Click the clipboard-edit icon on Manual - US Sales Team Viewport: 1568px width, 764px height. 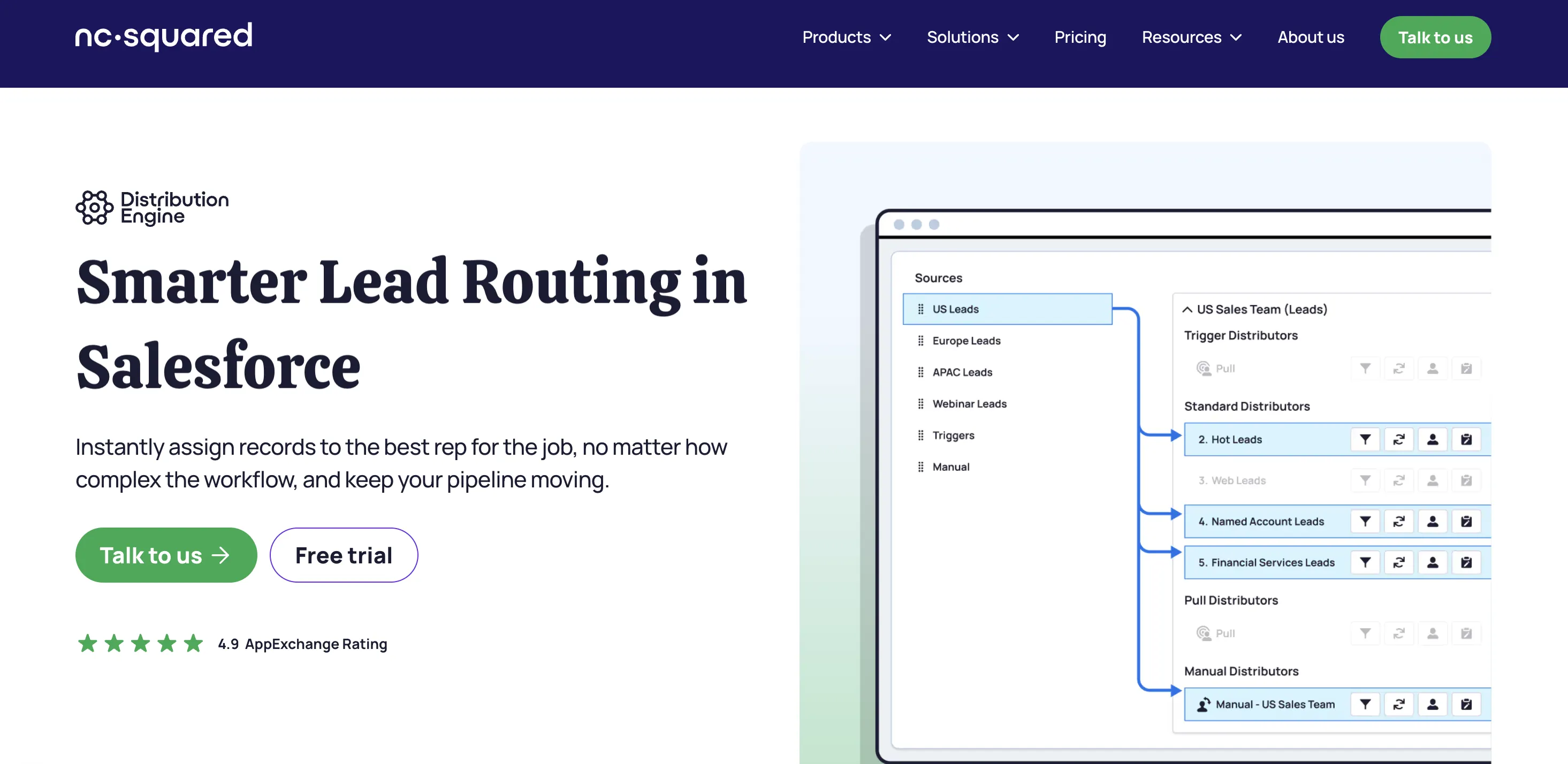click(1467, 704)
